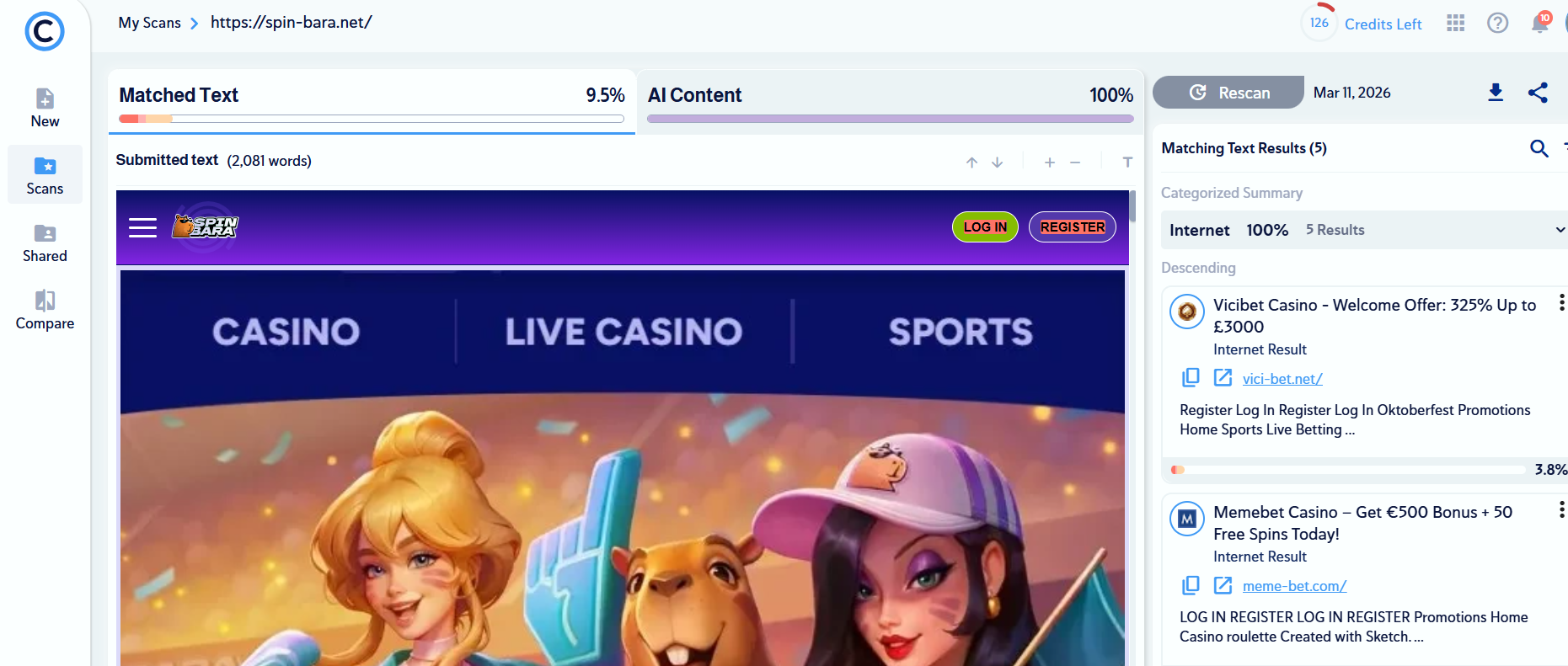Open the notifications bell

1540,23
